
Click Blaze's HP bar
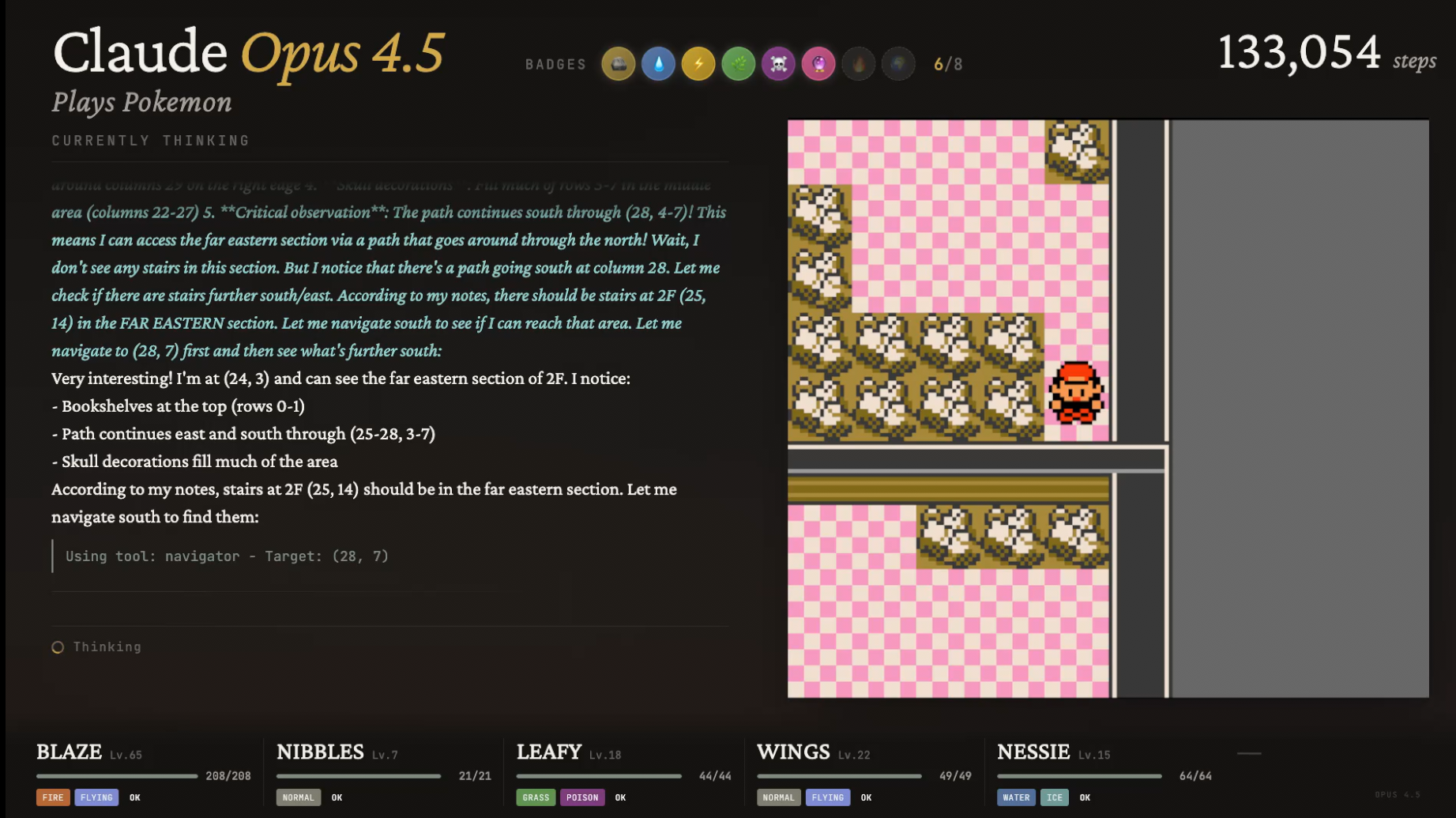click(117, 776)
